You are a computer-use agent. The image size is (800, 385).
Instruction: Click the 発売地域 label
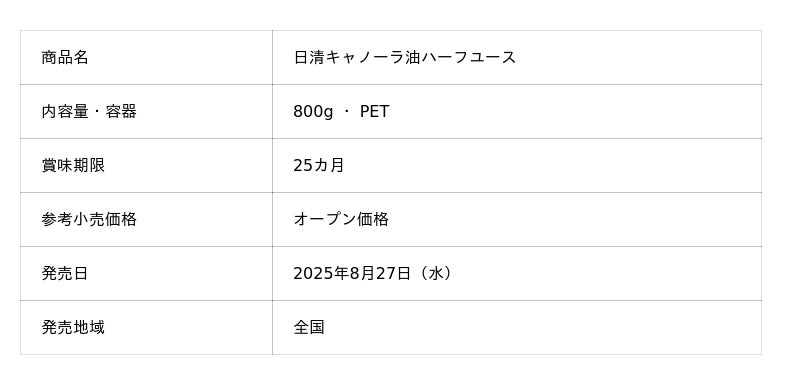(x=73, y=328)
